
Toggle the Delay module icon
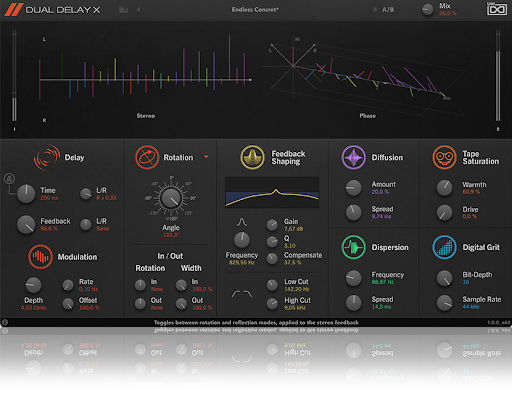point(47,157)
